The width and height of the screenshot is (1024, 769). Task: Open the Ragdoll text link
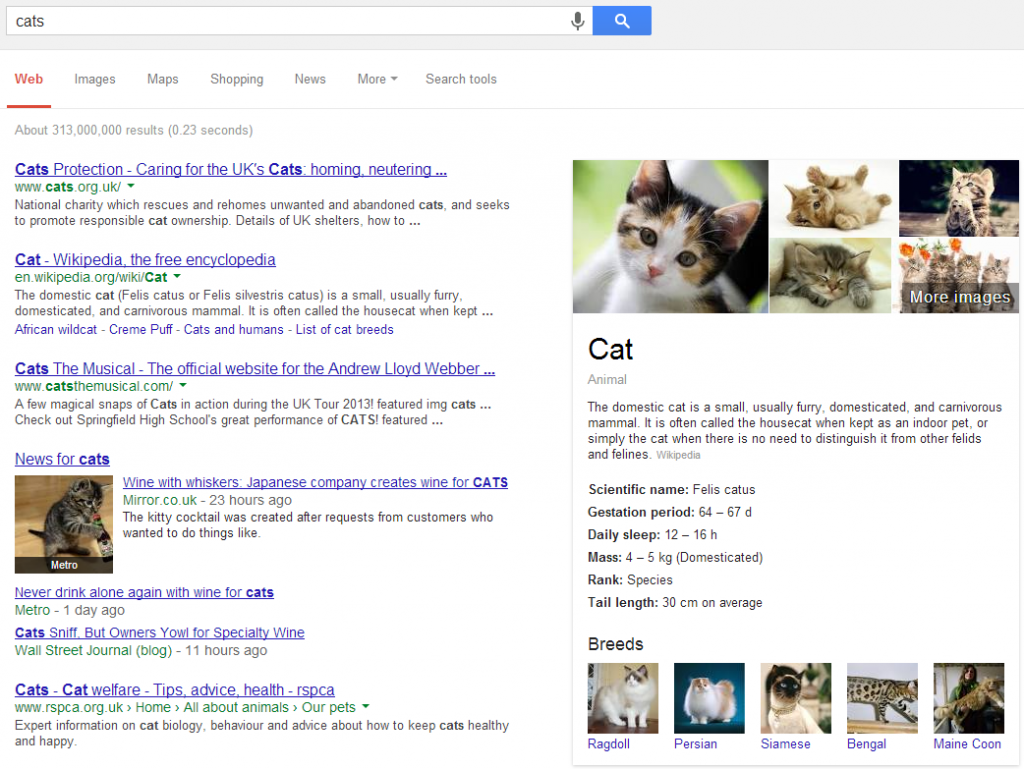click(x=609, y=744)
